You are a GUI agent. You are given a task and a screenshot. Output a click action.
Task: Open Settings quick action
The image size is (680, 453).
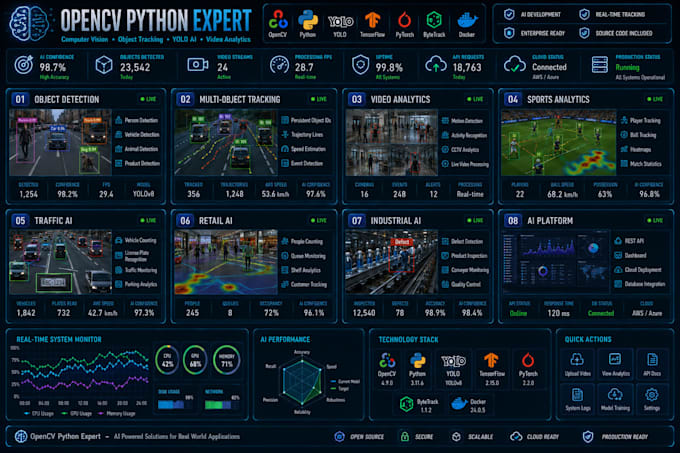click(652, 399)
